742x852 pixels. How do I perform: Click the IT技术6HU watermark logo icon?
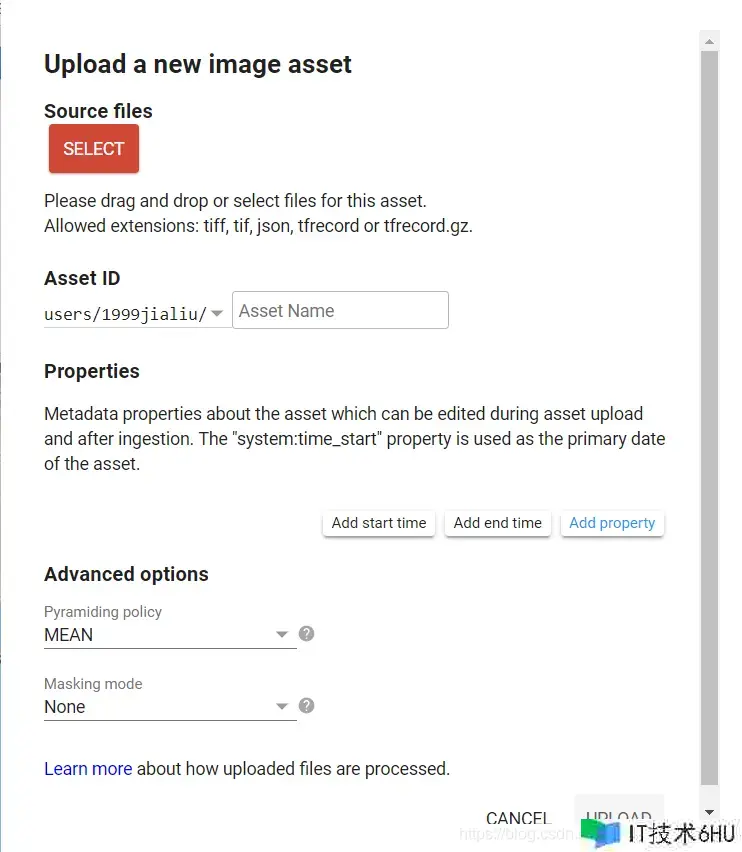pyautogui.click(x=601, y=833)
